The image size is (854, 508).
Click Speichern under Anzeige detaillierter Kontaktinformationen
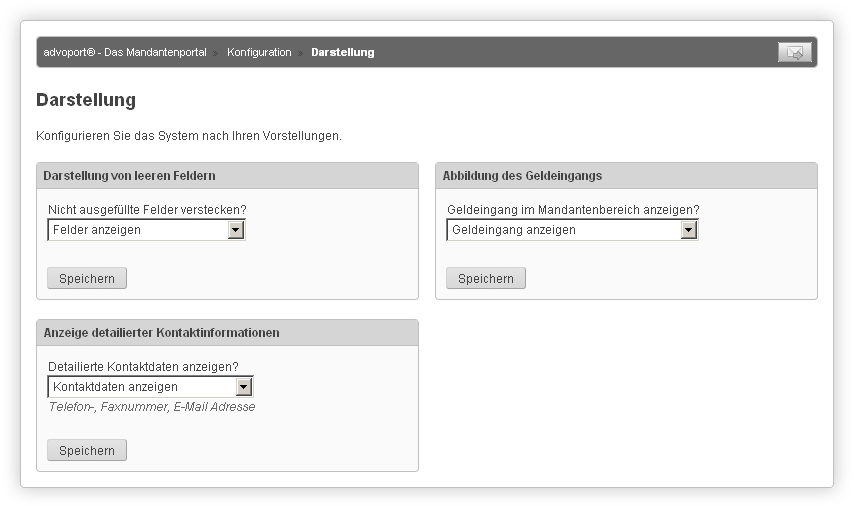click(x=87, y=450)
